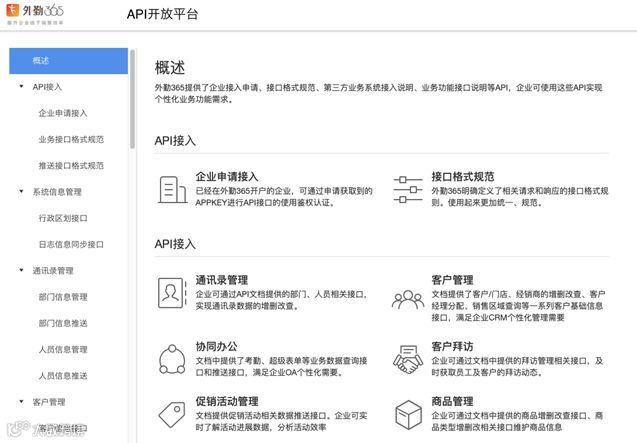Open the 客户拜访 card title
The width and height of the screenshot is (637, 443).
coord(452,346)
